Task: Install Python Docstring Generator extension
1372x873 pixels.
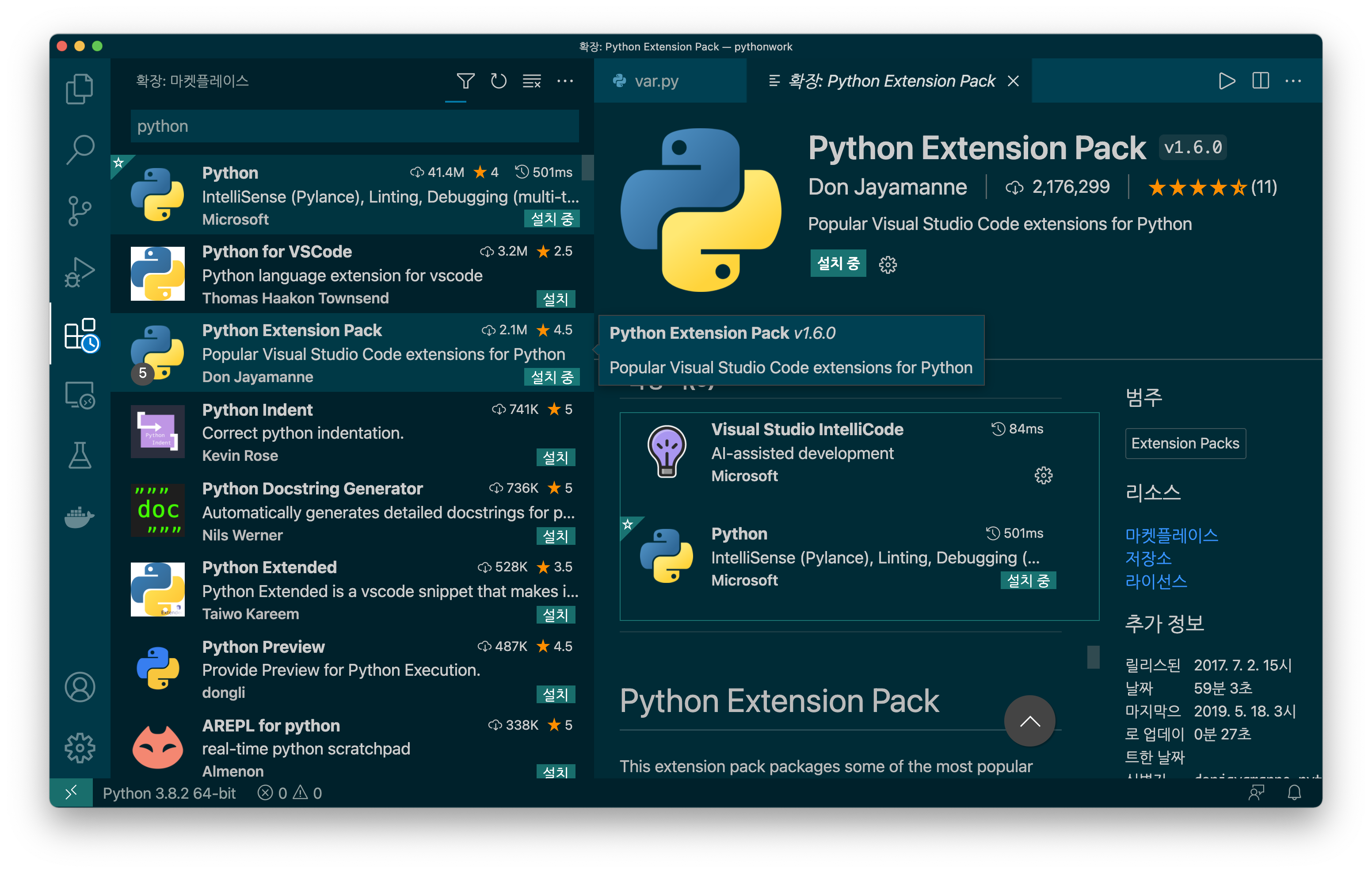Action: pos(555,536)
